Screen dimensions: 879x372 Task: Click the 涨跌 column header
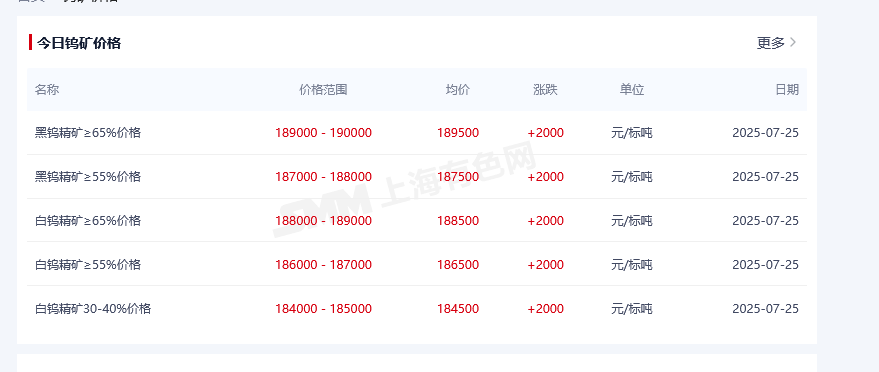tap(545, 90)
